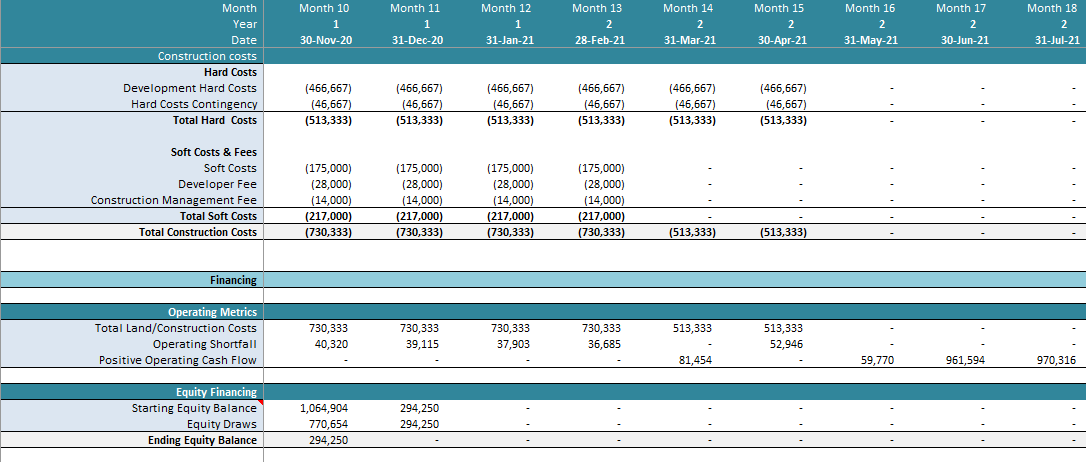Select the Financing section header

pyautogui.click(x=233, y=280)
